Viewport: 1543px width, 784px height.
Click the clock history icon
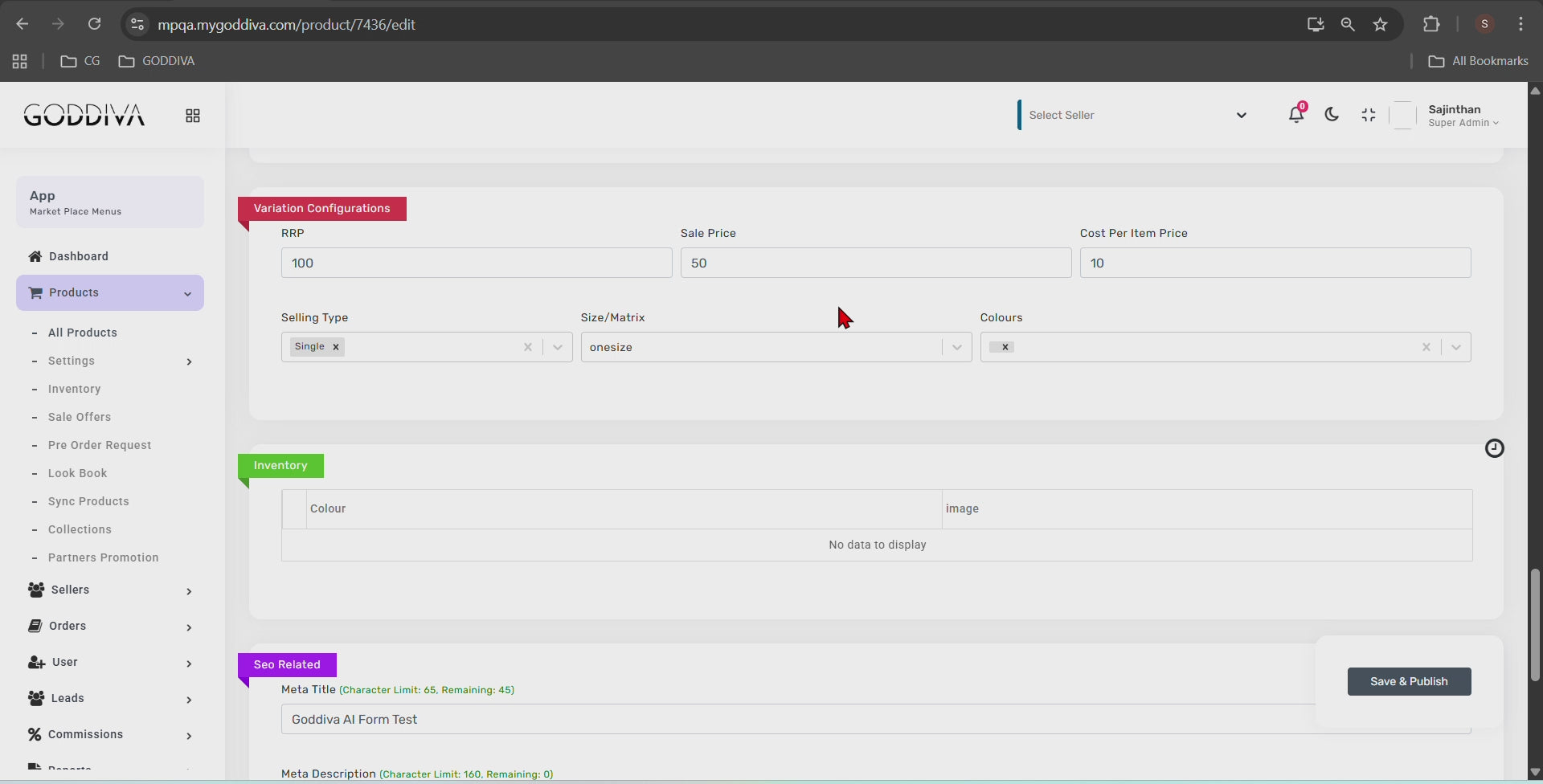(1494, 448)
